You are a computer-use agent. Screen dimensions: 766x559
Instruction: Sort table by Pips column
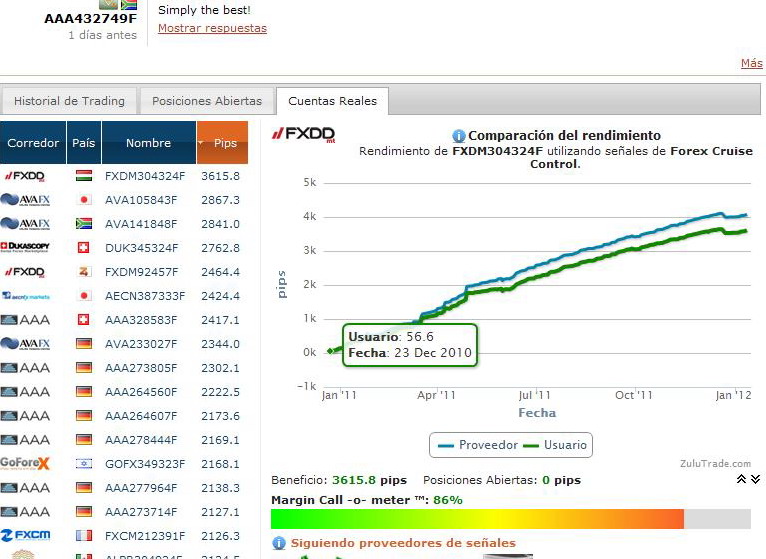click(x=222, y=143)
